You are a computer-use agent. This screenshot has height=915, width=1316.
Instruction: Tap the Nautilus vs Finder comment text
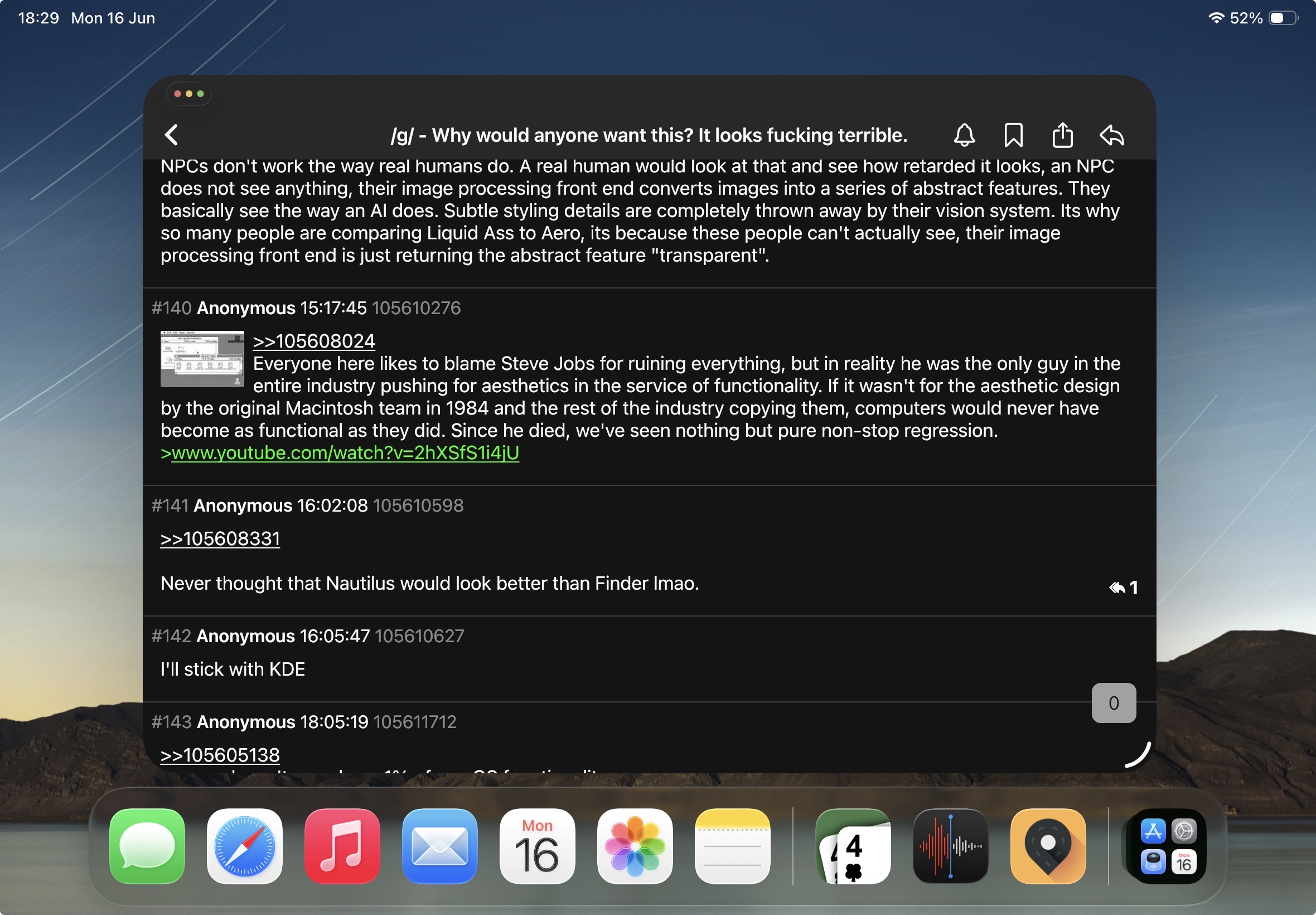430,584
